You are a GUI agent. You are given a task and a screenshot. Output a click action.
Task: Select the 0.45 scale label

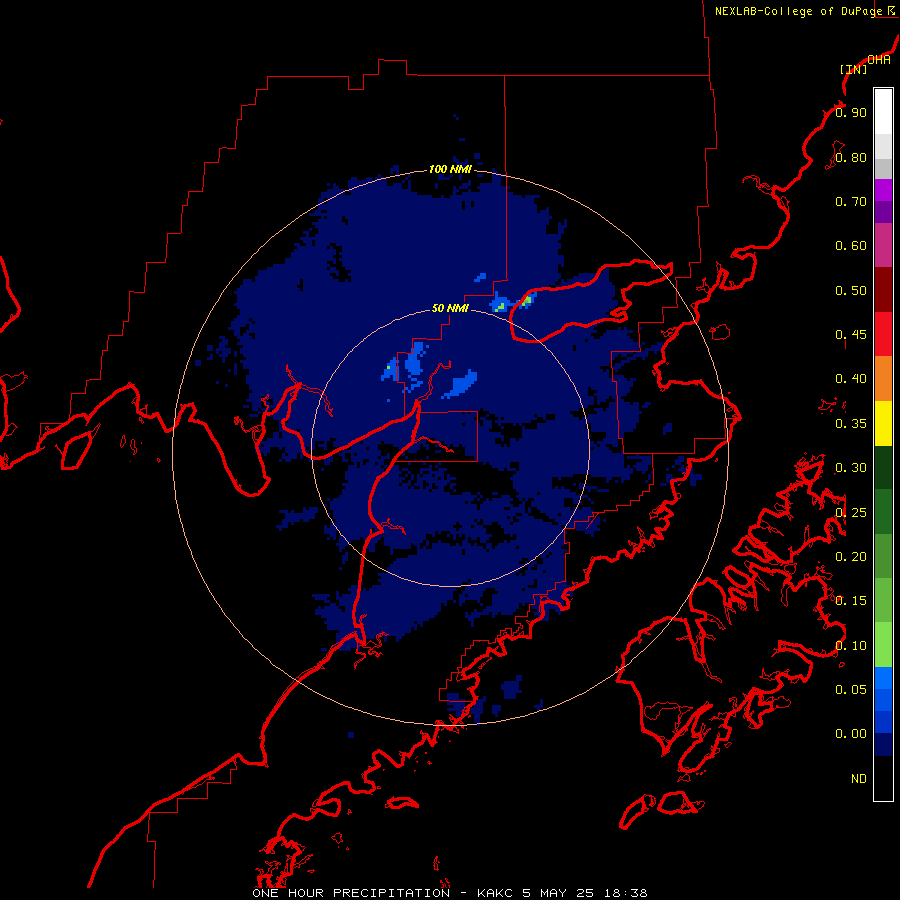851,335
